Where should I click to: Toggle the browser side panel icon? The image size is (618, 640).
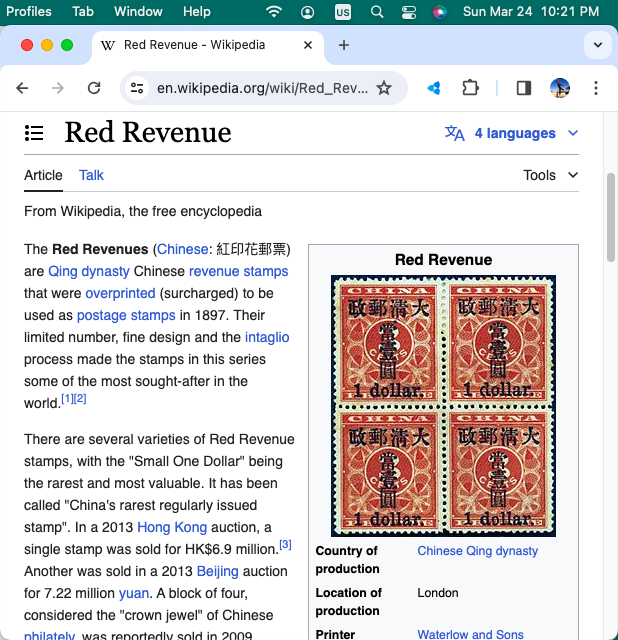point(523,88)
